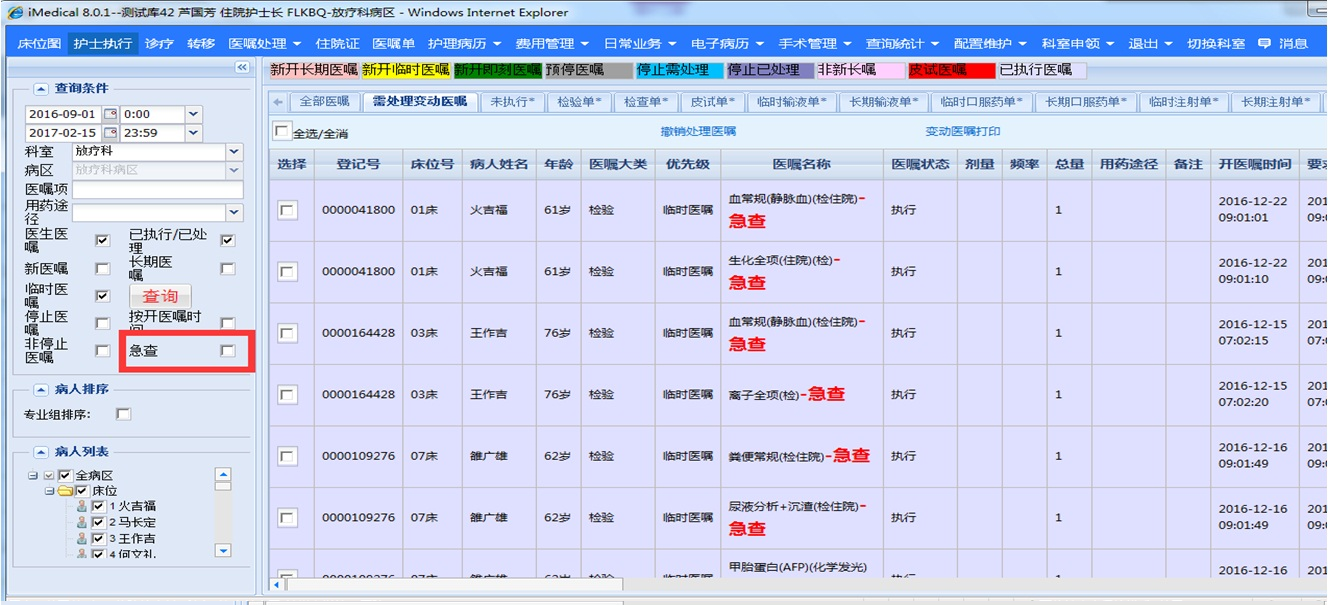
Task: Click the 医嘱项 input field
Action: click(158, 190)
